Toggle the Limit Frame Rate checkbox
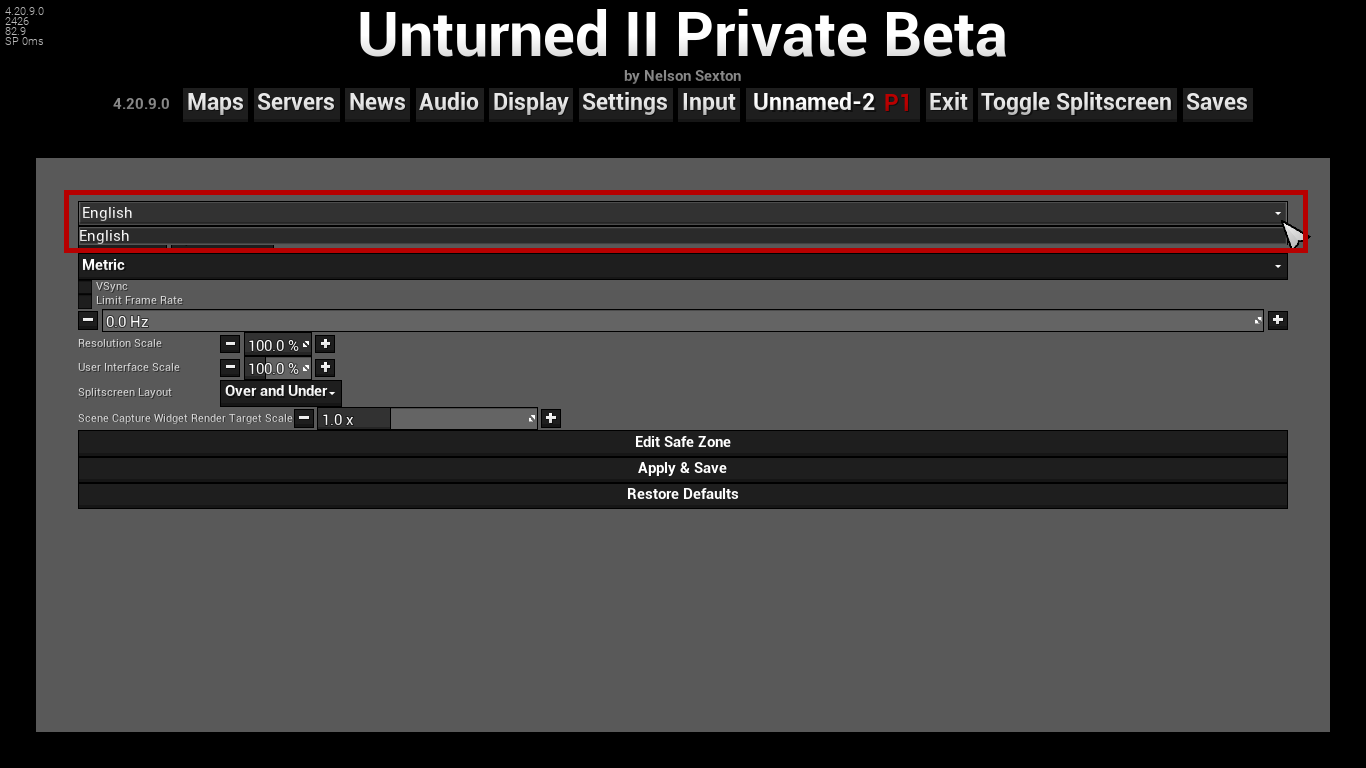The width and height of the screenshot is (1366, 768). tap(85, 300)
